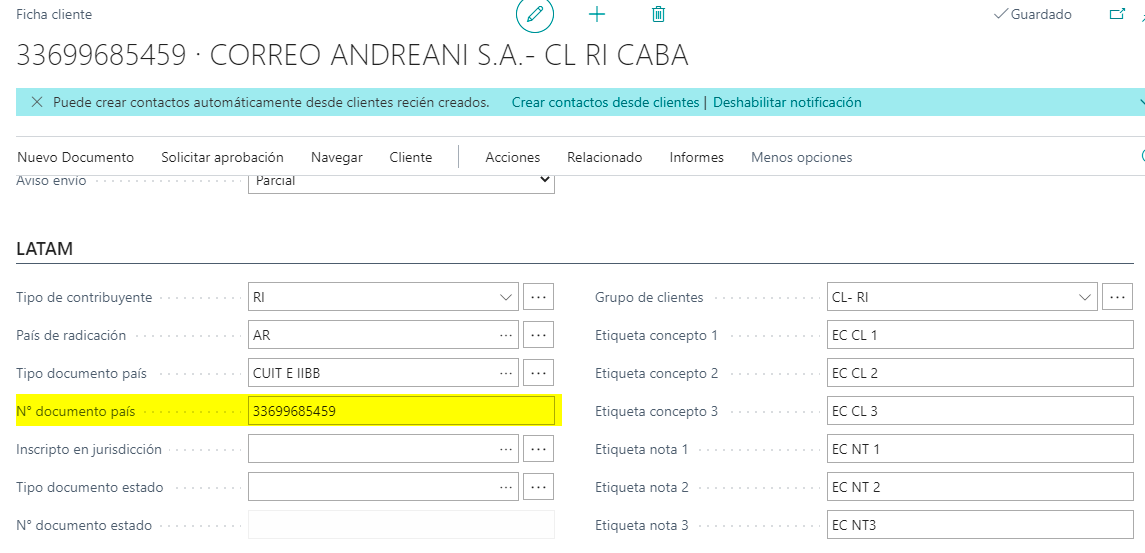Open page in new window icon
Viewport: 1145px width, 553px height.
1117,14
